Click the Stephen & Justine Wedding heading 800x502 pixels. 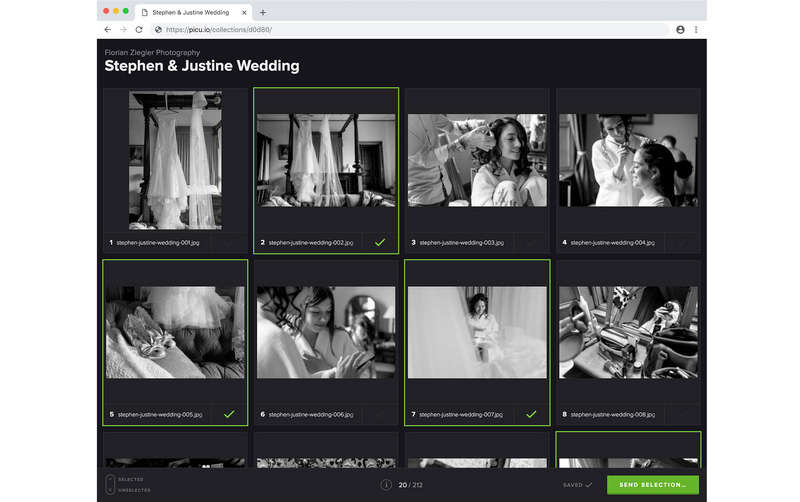point(202,66)
